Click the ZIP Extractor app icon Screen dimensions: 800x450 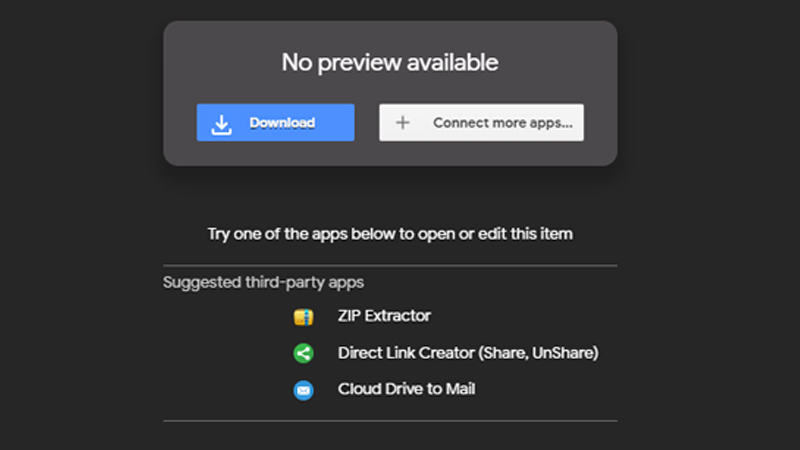(x=303, y=317)
